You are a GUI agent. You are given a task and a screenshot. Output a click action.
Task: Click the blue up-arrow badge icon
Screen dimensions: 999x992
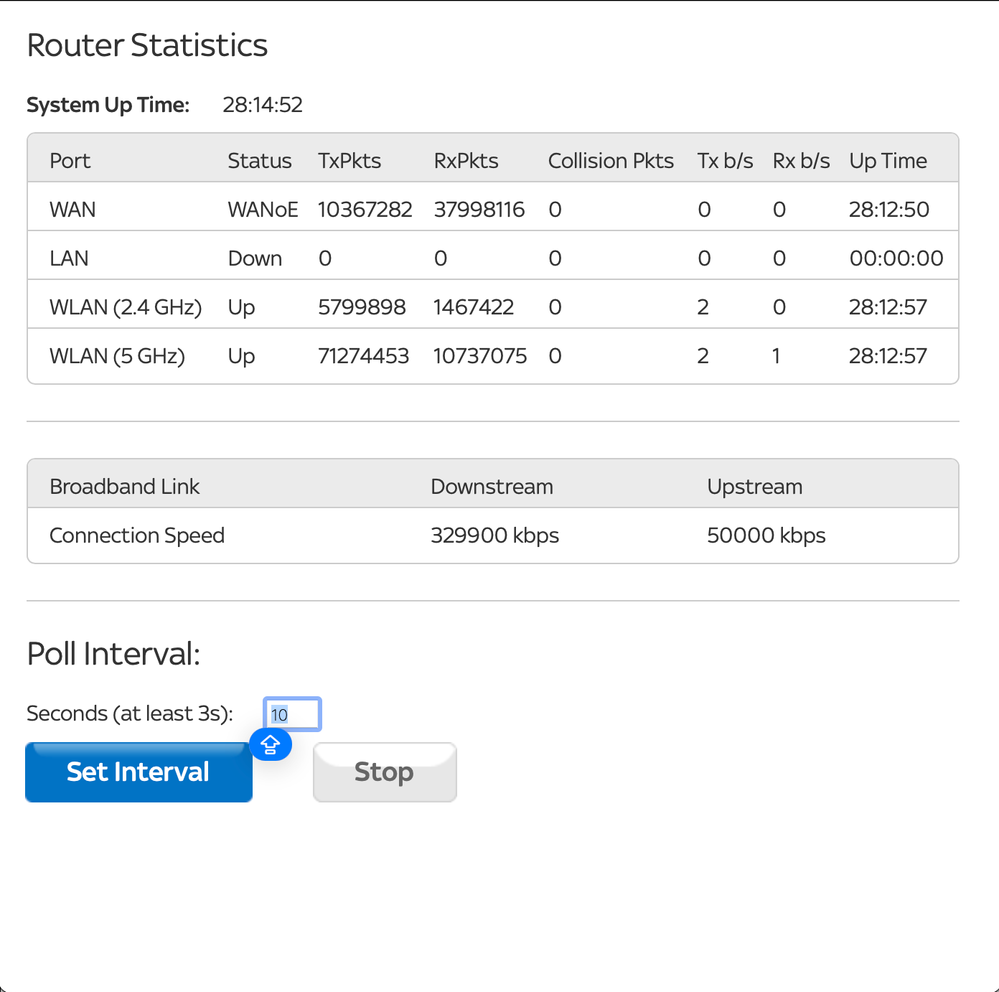[x=270, y=744]
